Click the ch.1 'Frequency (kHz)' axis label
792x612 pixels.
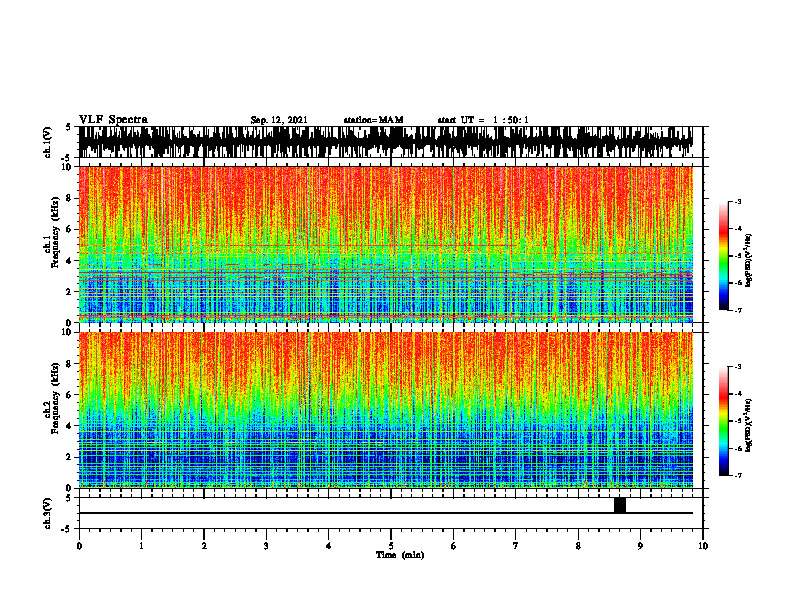[55, 232]
